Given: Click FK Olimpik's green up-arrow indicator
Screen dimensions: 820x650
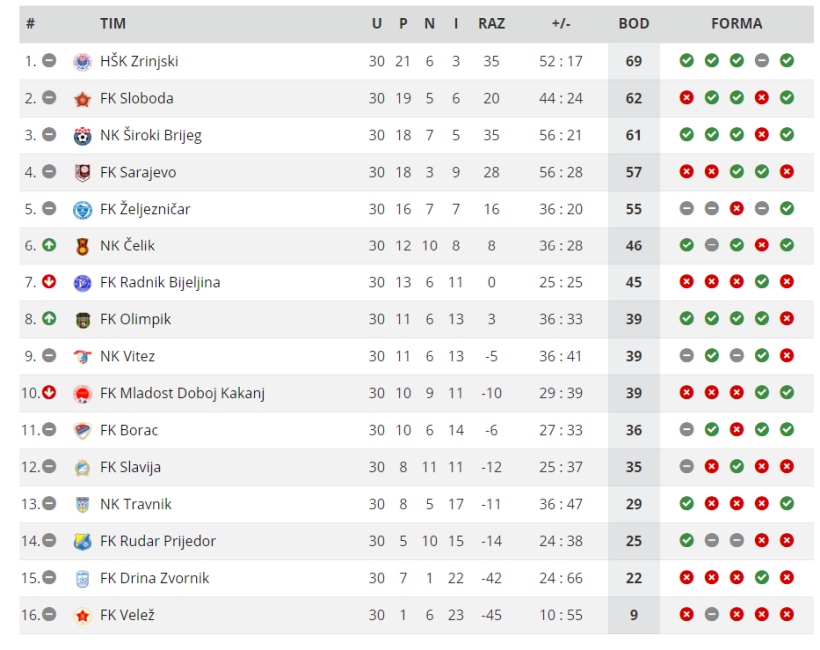Looking at the screenshot, I should 49,318.
